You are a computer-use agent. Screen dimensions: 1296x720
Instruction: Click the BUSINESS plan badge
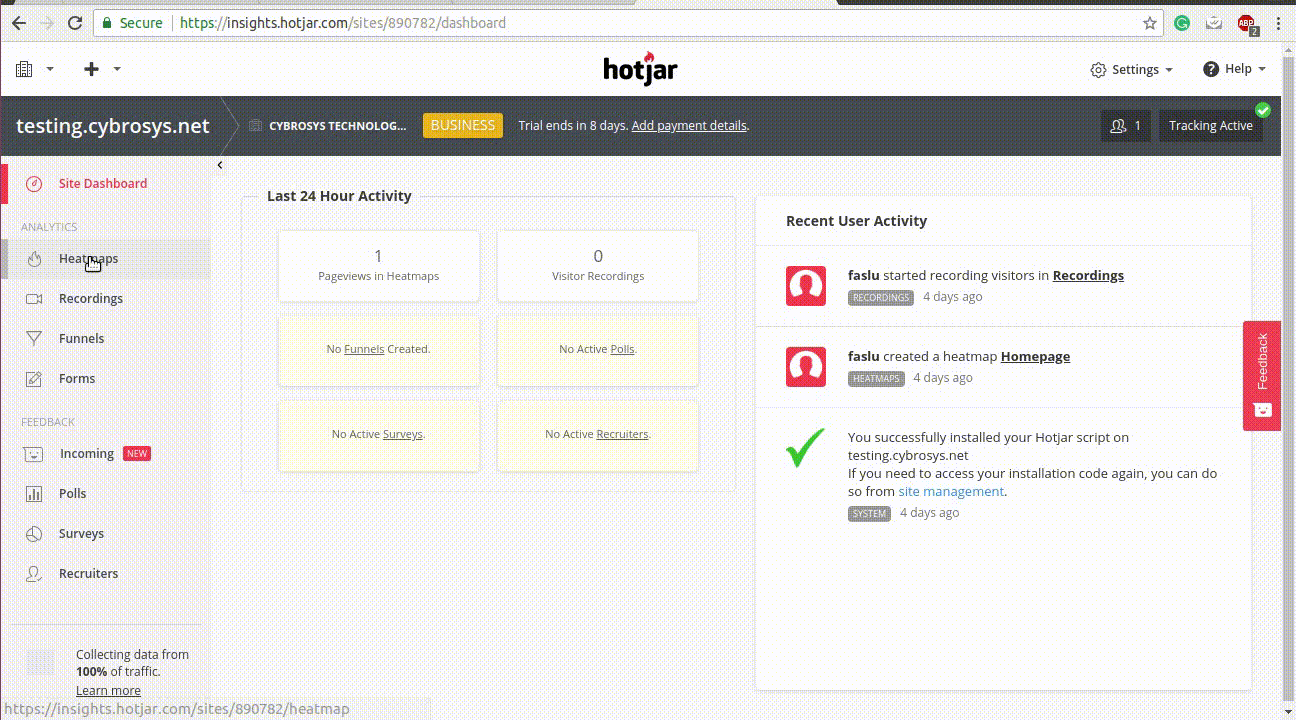coord(463,126)
